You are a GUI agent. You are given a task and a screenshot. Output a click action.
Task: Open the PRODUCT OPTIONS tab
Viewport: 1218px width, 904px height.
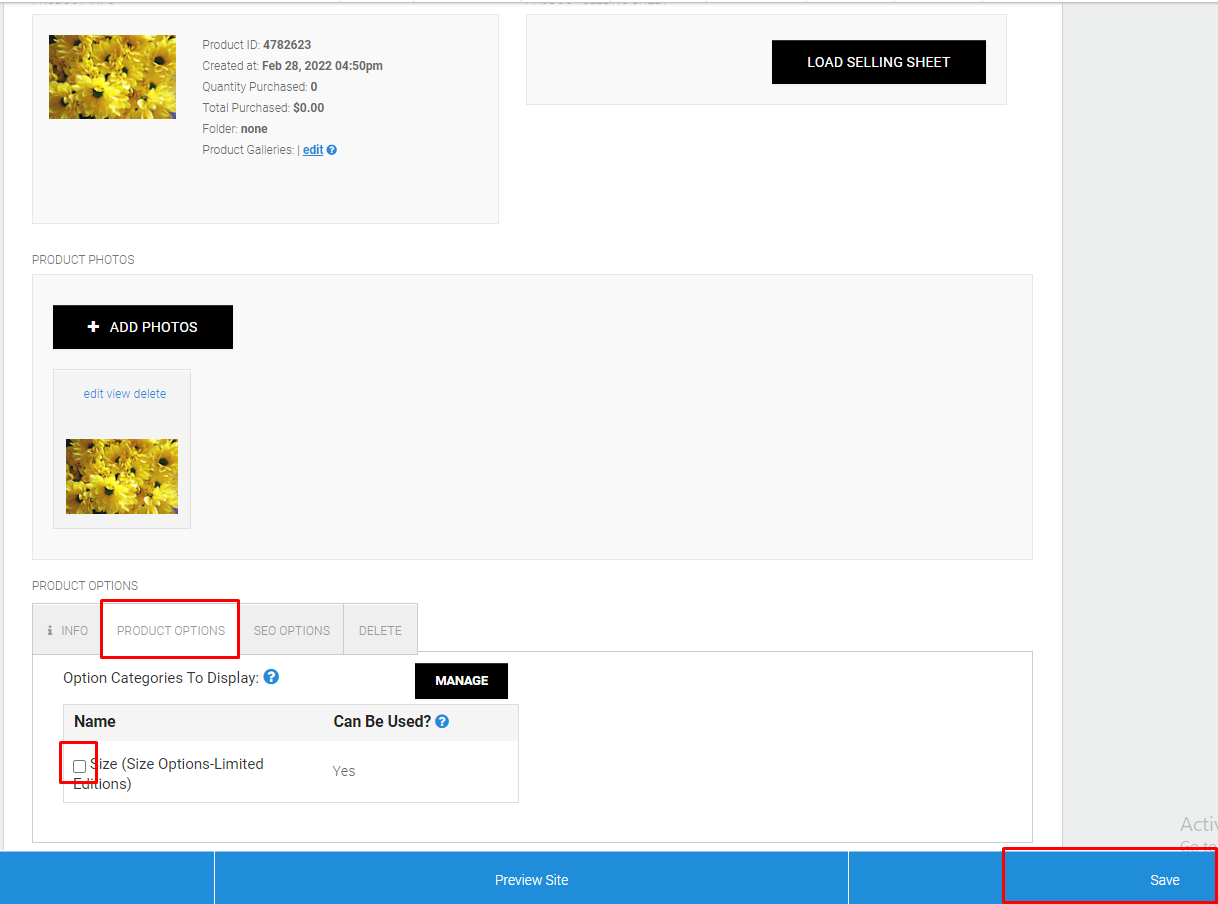click(x=169, y=630)
